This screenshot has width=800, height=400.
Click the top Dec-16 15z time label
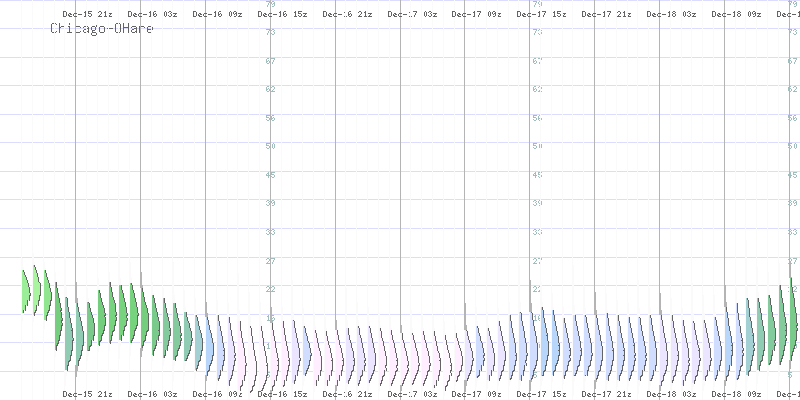tap(282, 15)
